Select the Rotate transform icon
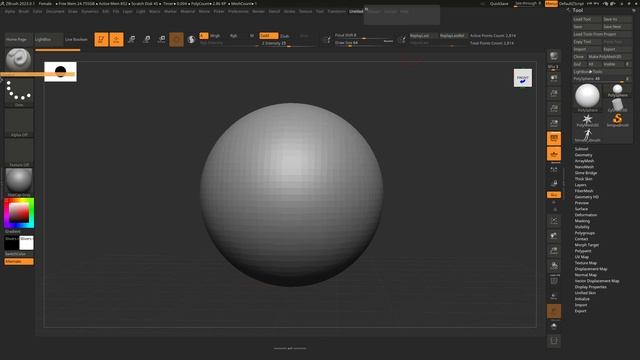The width and height of the screenshot is (640, 360). (x=162, y=39)
